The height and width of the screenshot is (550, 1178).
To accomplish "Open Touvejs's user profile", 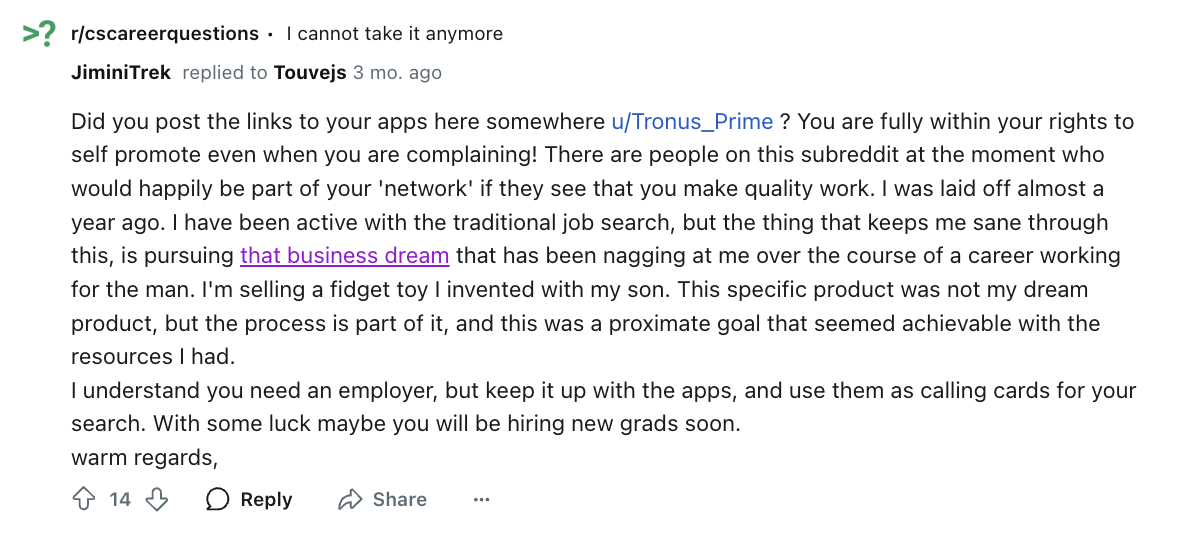I will 310,73.
